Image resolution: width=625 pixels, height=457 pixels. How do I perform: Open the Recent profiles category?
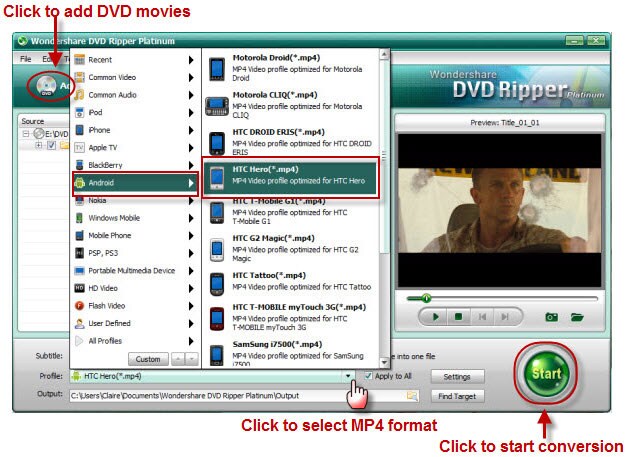pos(135,60)
